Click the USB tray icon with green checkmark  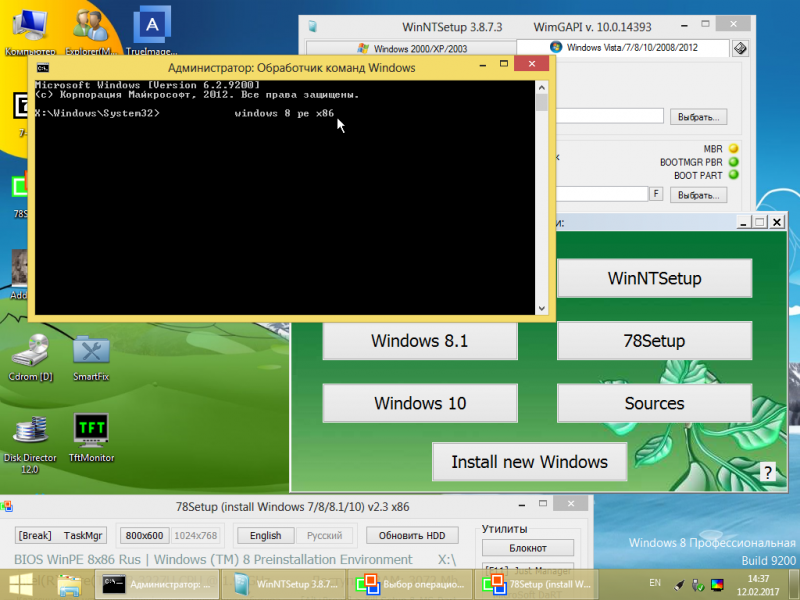coord(697,585)
